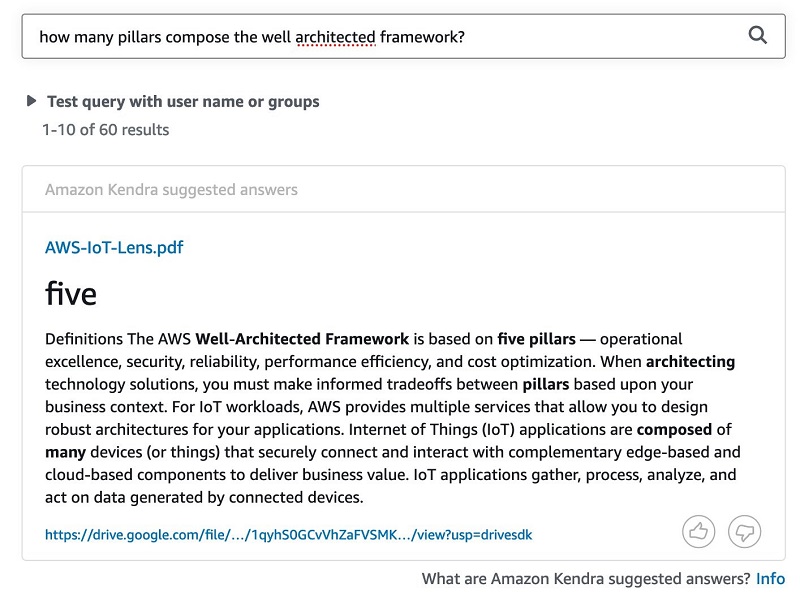
Task: Open 'Test query with user name or groups'
Action: 183,102
